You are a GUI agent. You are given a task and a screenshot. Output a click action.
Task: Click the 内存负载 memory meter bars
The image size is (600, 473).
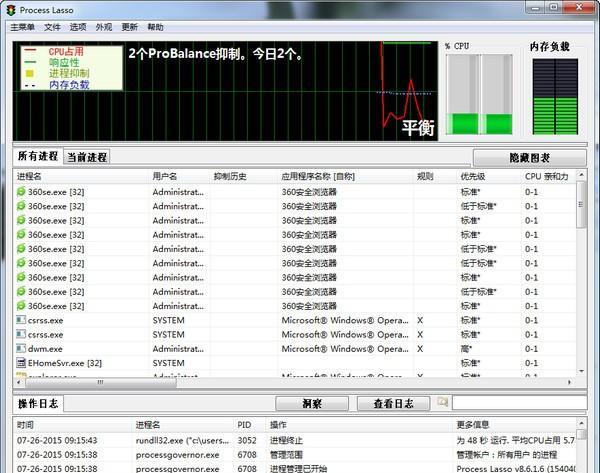pyautogui.click(x=555, y=97)
